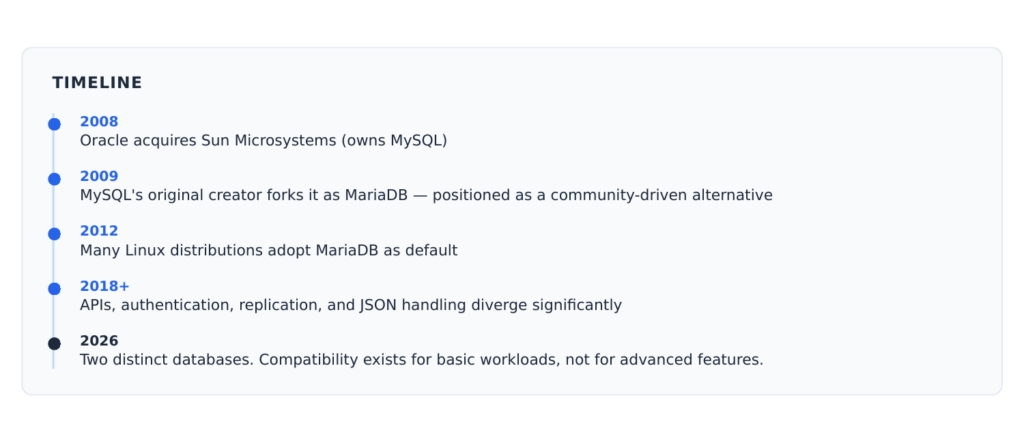
Task: Click the dark dot beside 2026
Action: coord(54,344)
